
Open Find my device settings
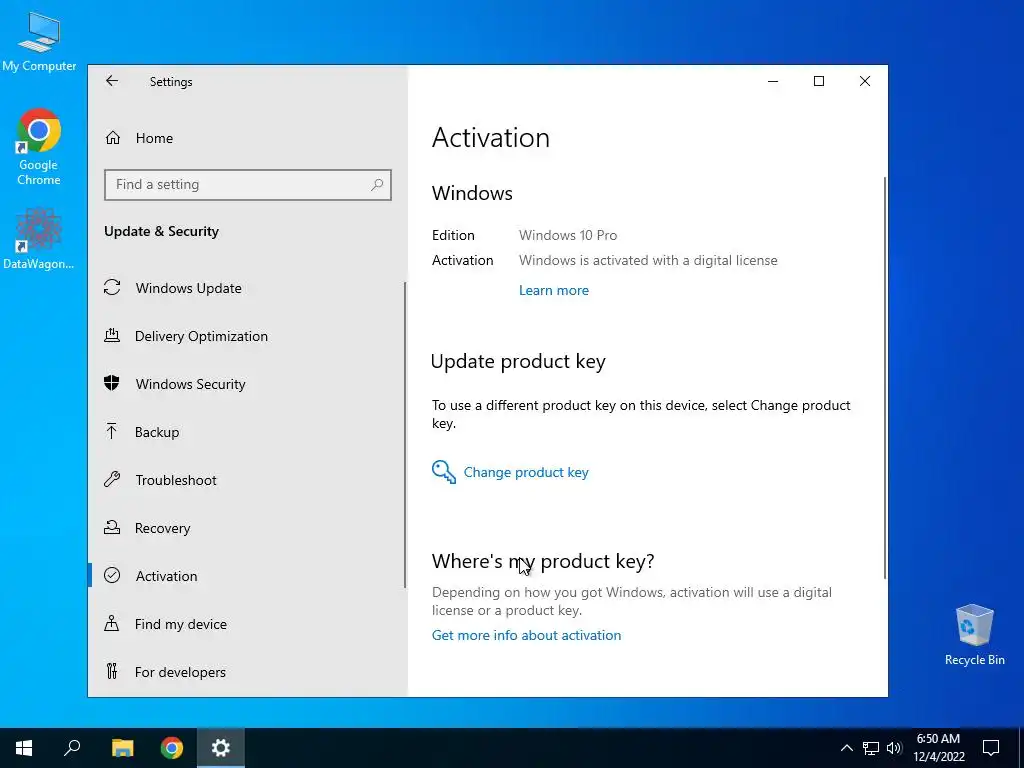point(247,624)
